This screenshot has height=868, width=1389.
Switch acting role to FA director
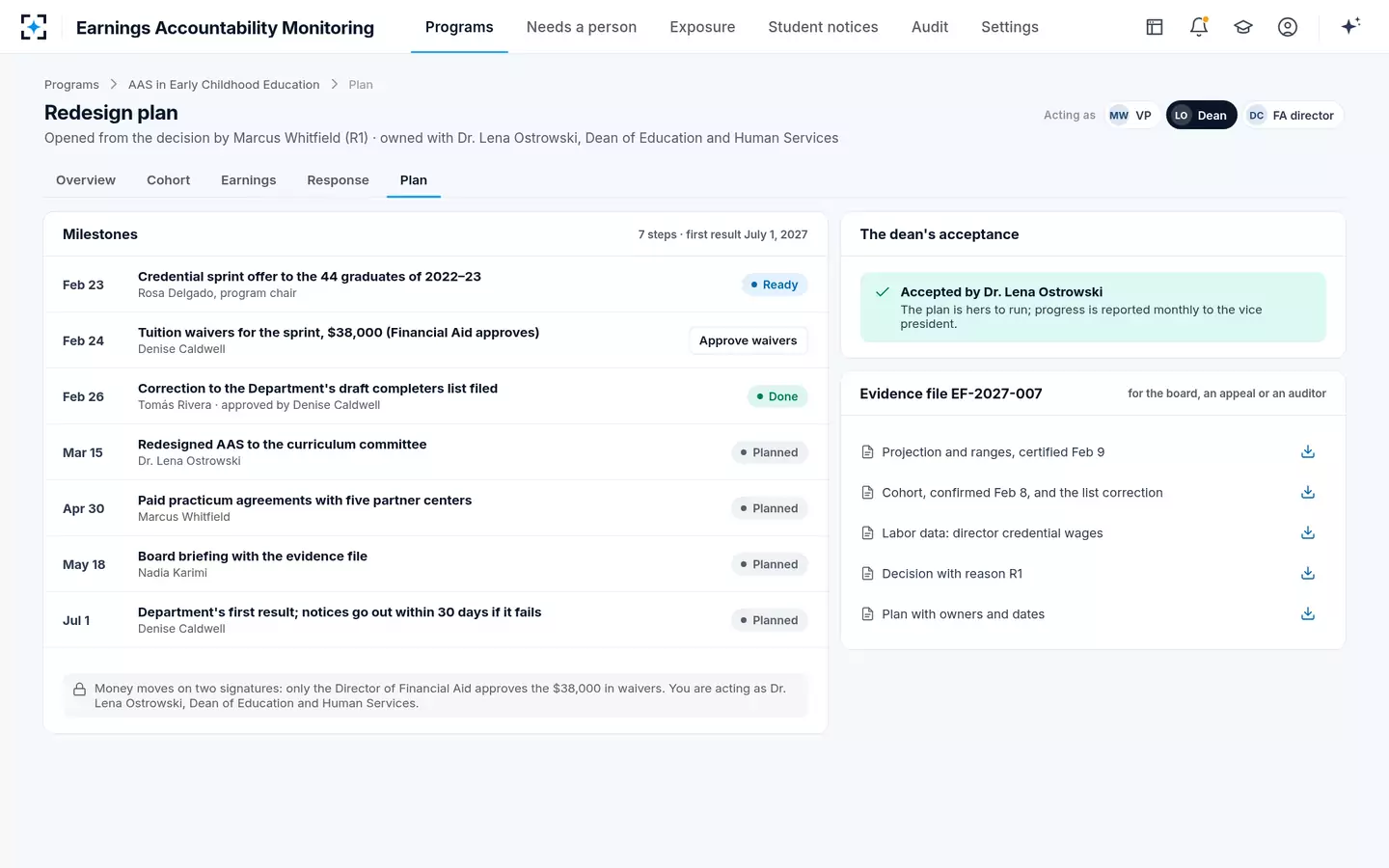[x=1293, y=115]
